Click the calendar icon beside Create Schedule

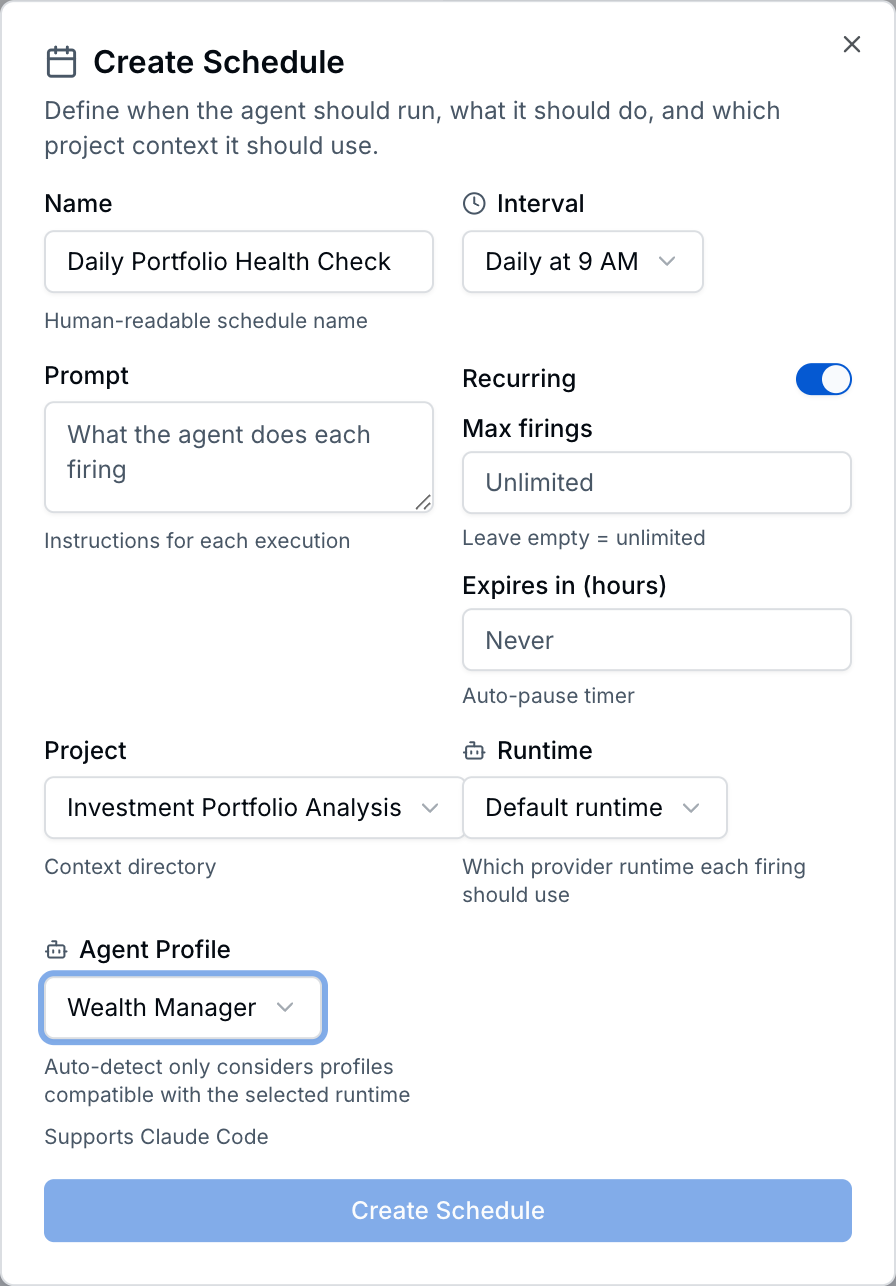60,61
